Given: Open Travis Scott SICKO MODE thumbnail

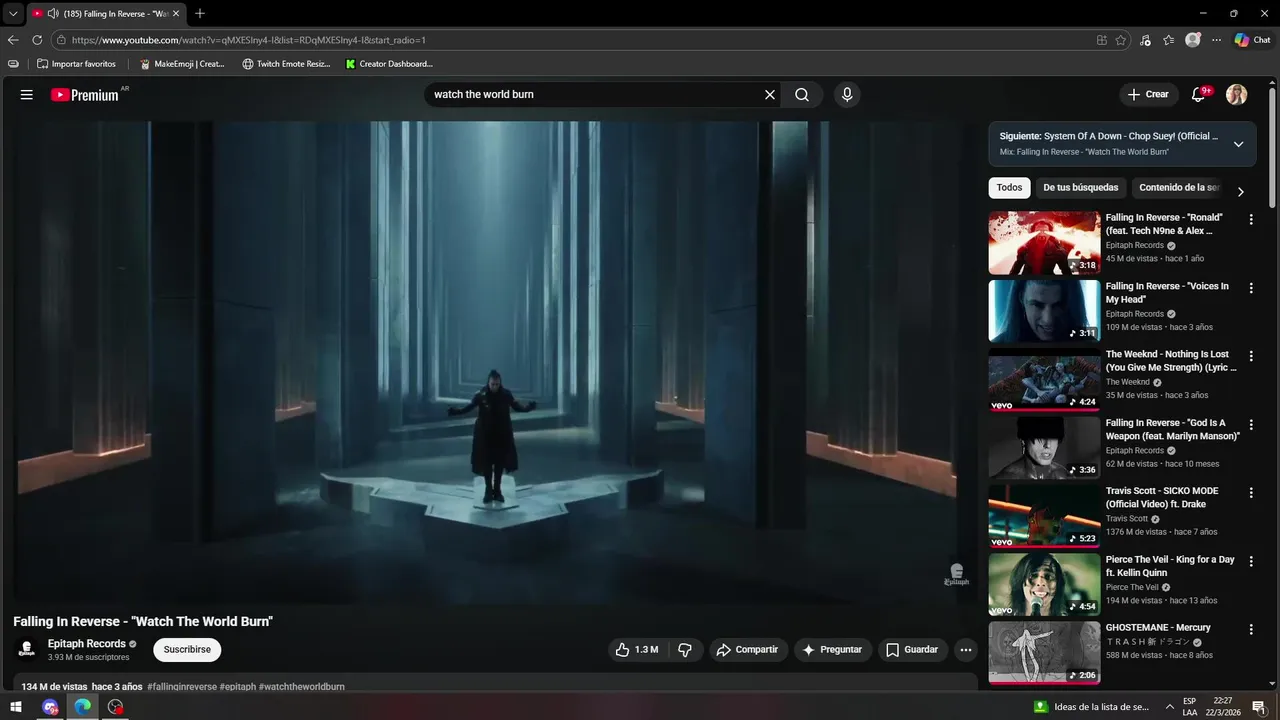Looking at the screenshot, I should (x=1044, y=516).
